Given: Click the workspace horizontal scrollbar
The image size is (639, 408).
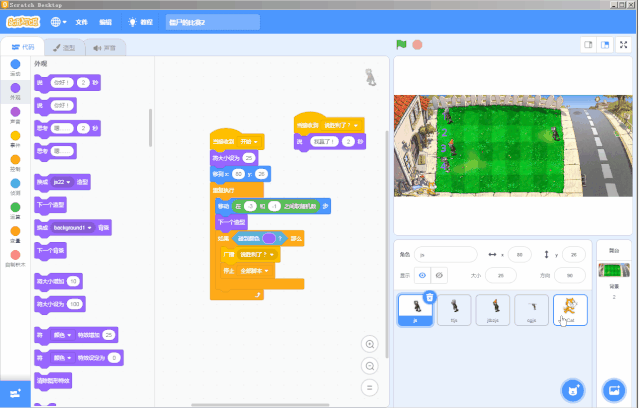Looking at the screenshot, I should tap(260, 405).
